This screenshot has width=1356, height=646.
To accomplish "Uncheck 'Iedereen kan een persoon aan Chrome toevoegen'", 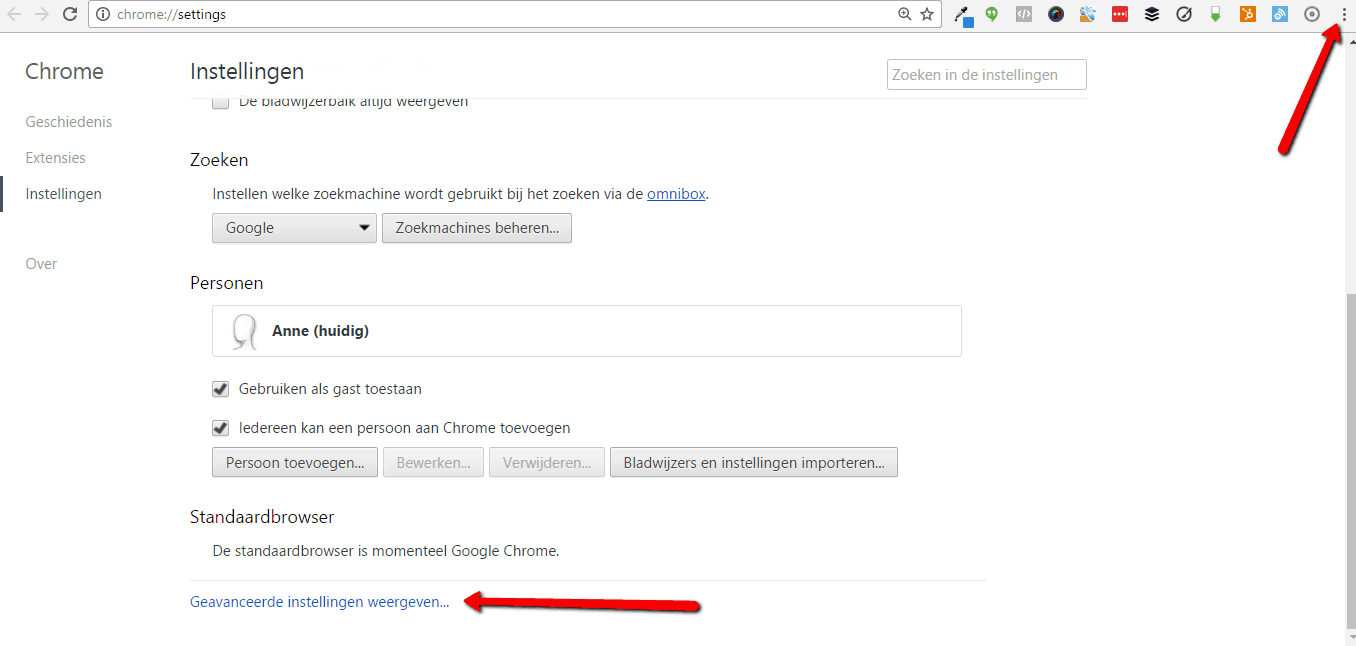I will 221,428.
